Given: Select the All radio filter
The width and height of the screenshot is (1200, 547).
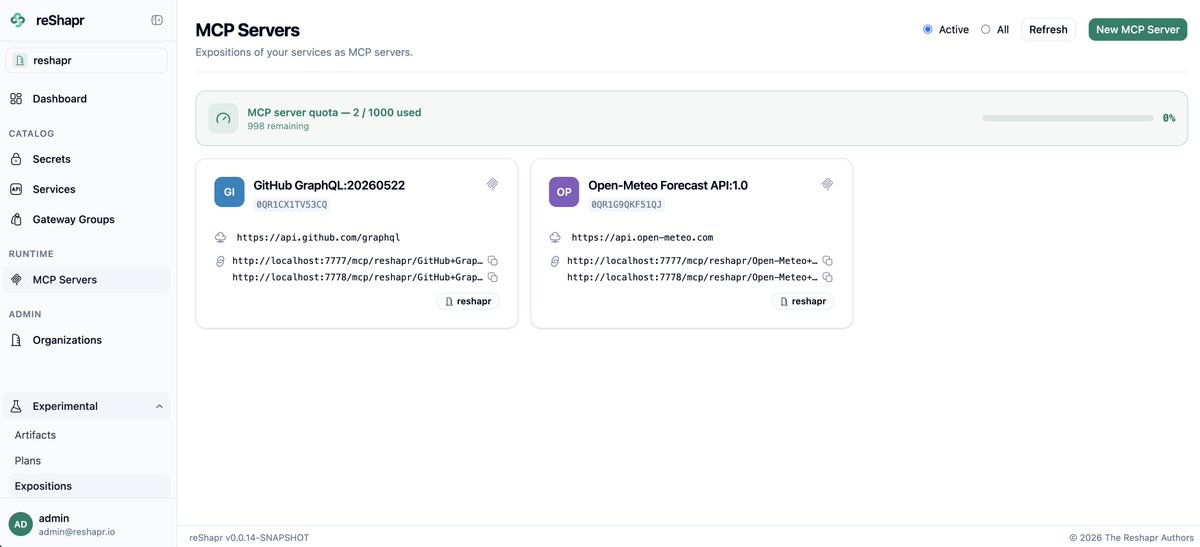Looking at the screenshot, I should [986, 29].
